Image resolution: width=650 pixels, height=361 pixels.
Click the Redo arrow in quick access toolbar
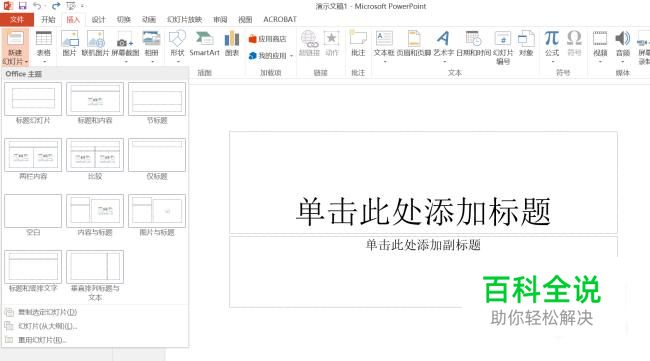(56, 6)
